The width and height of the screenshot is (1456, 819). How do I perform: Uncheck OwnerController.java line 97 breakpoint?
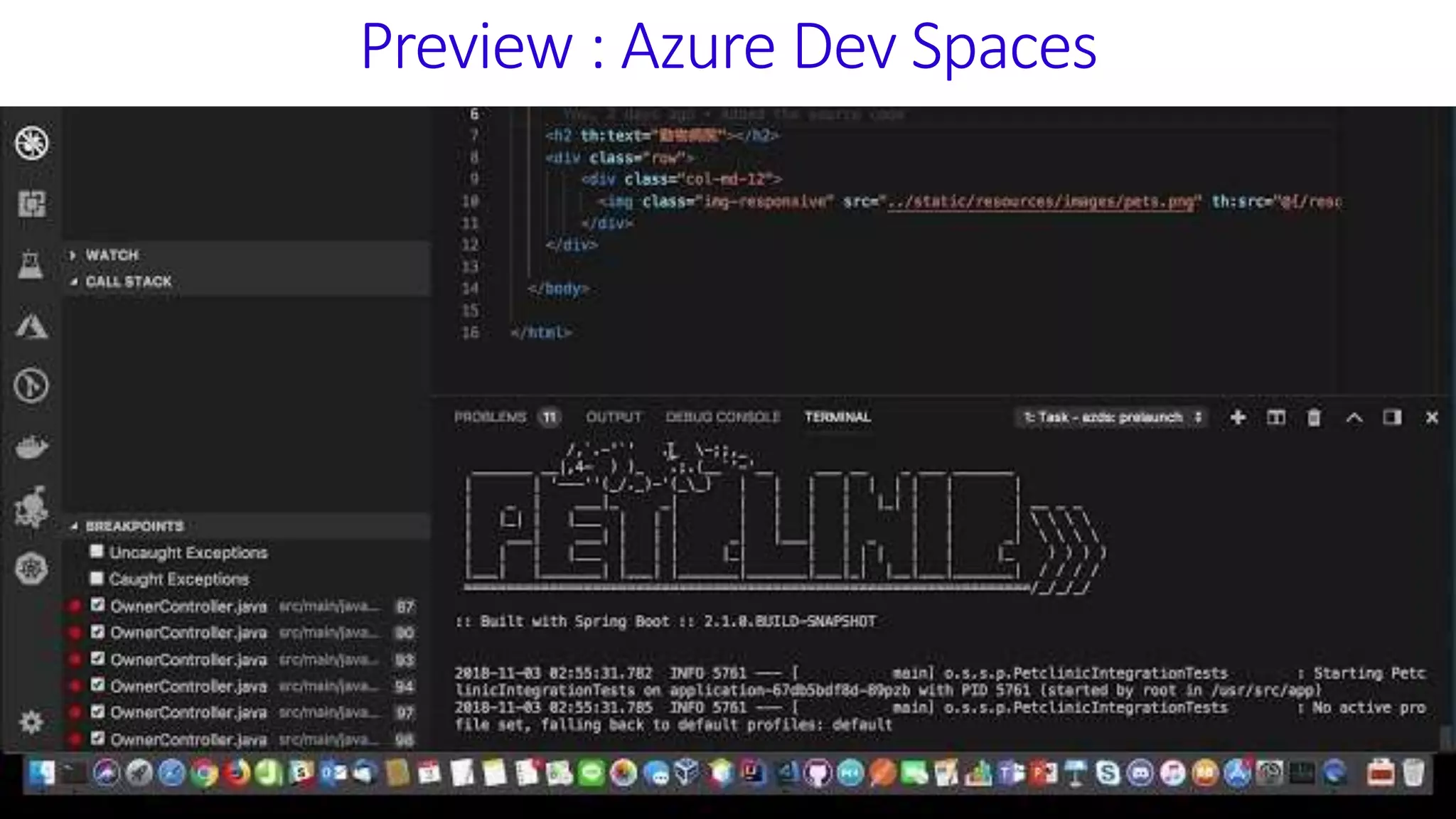pyautogui.click(x=97, y=712)
